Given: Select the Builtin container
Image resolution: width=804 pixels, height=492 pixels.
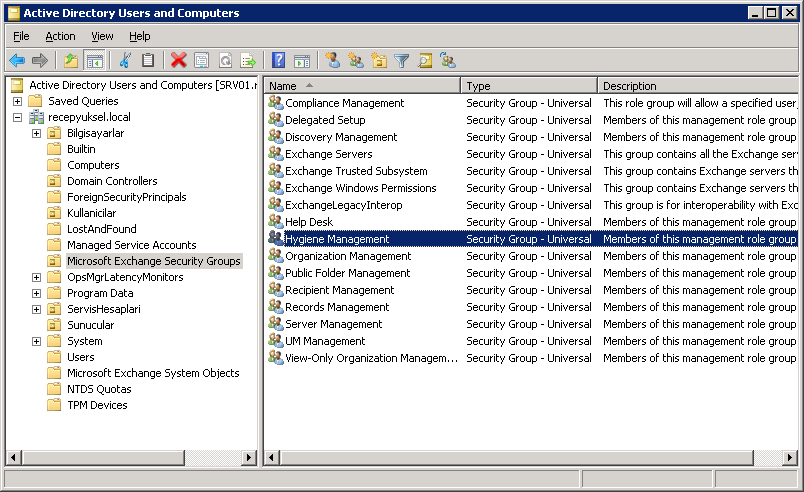Looking at the screenshot, I should click(x=81, y=149).
